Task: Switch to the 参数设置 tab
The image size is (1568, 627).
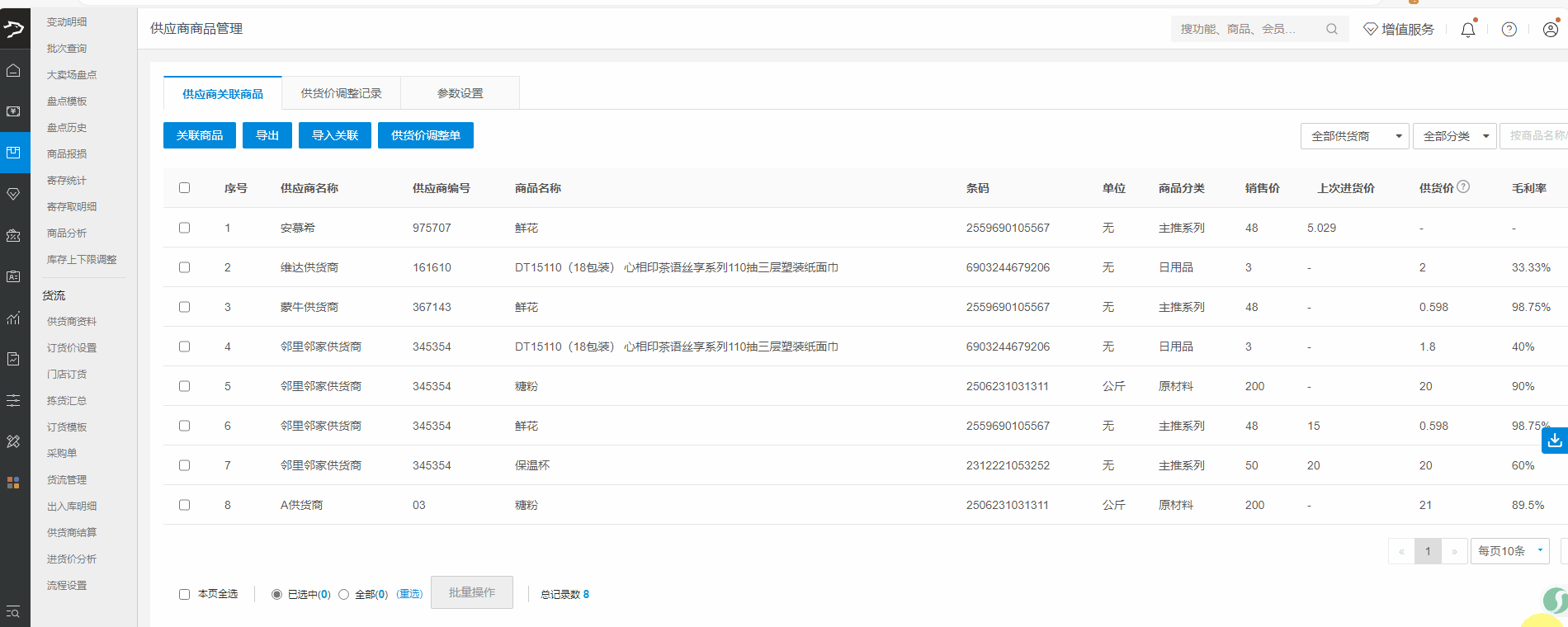Action: [460, 93]
